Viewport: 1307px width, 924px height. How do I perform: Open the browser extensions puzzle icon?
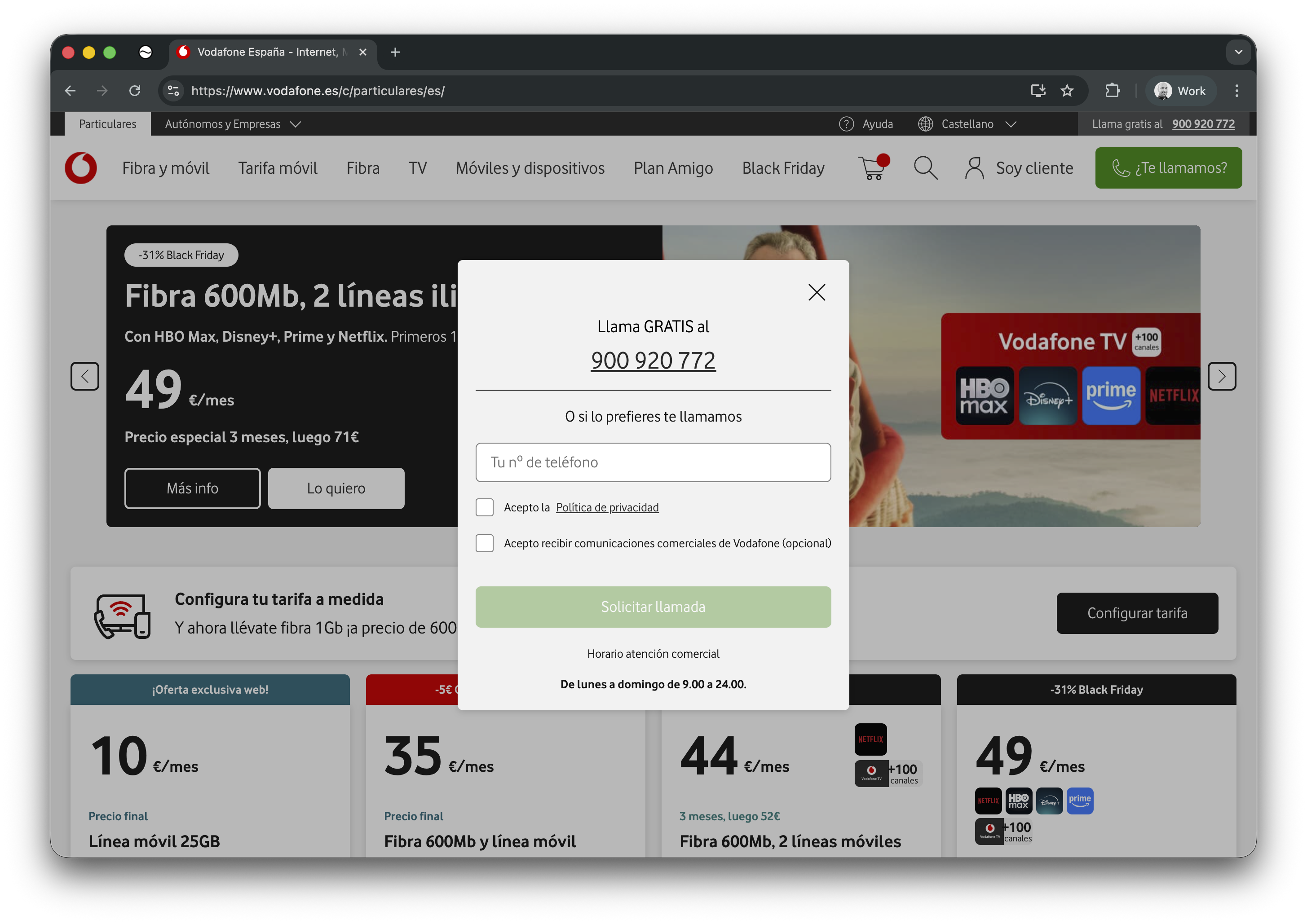[x=1112, y=90]
